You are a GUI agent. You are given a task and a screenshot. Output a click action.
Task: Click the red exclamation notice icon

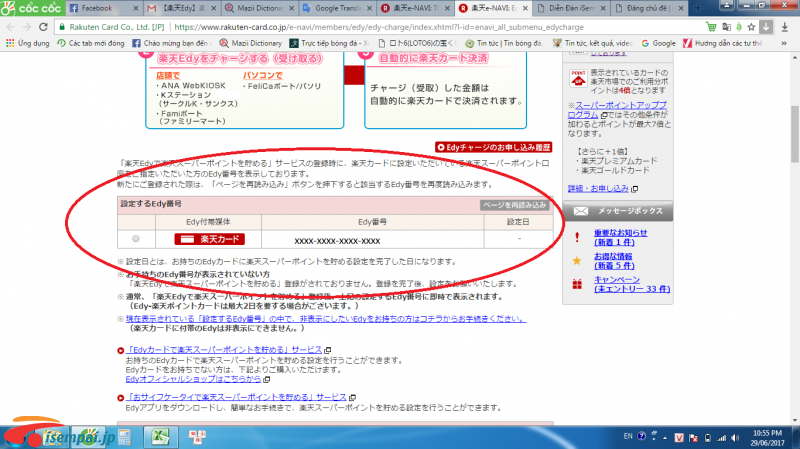coord(577,237)
